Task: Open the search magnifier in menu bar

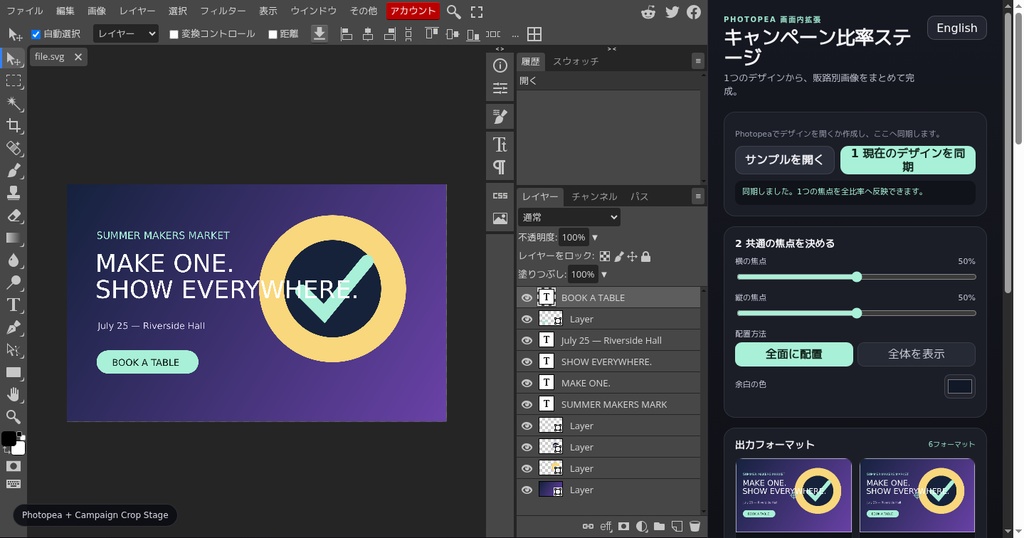Action: pos(453,12)
